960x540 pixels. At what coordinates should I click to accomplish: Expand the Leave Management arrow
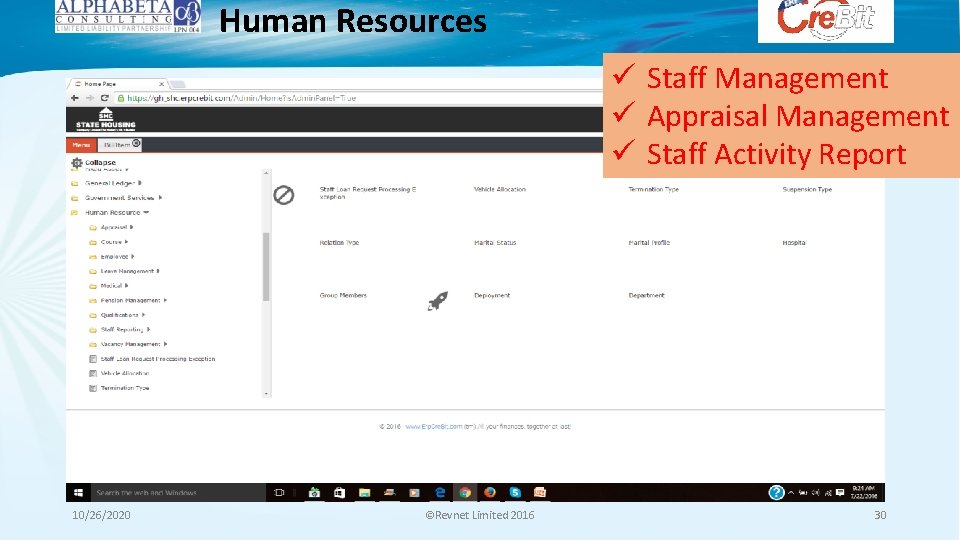(158, 271)
